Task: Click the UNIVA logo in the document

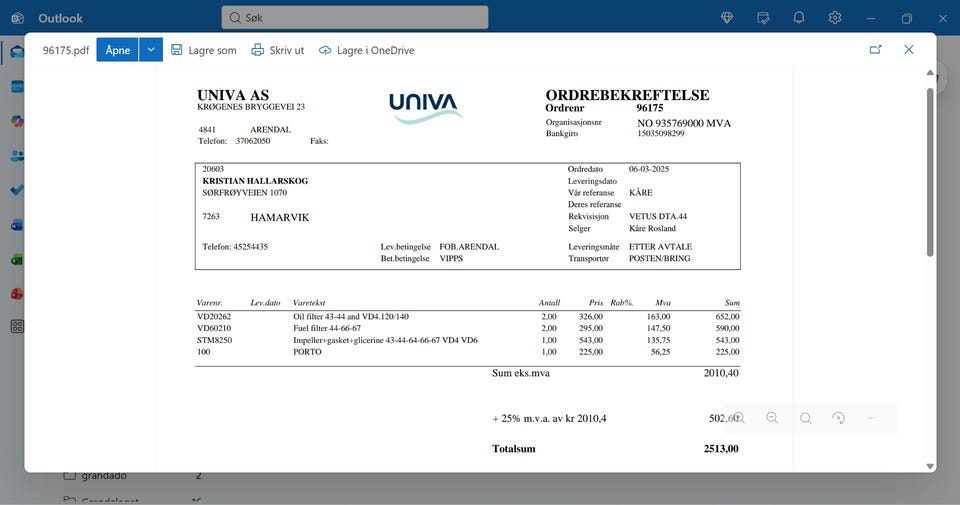Action: click(x=425, y=107)
